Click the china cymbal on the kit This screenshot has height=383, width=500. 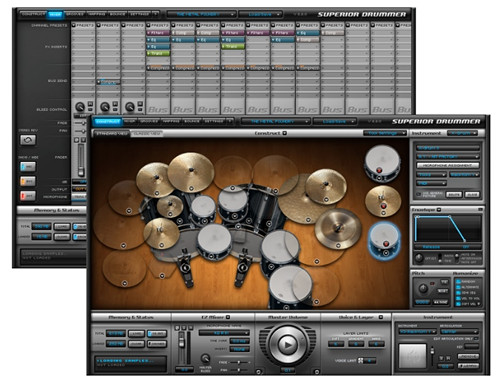coord(338,229)
